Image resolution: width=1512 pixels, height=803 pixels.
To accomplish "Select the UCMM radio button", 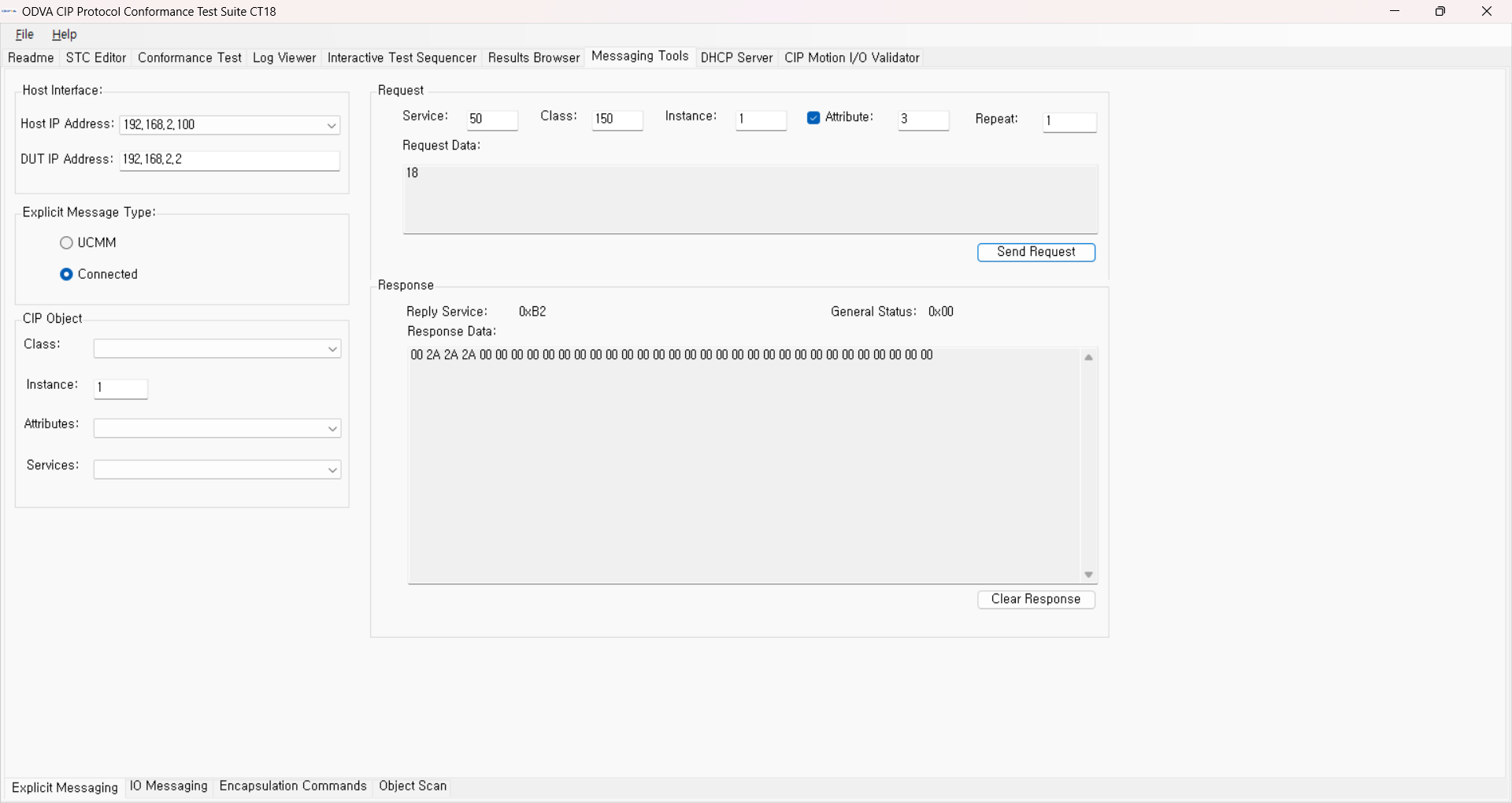I will coord(67,243).
